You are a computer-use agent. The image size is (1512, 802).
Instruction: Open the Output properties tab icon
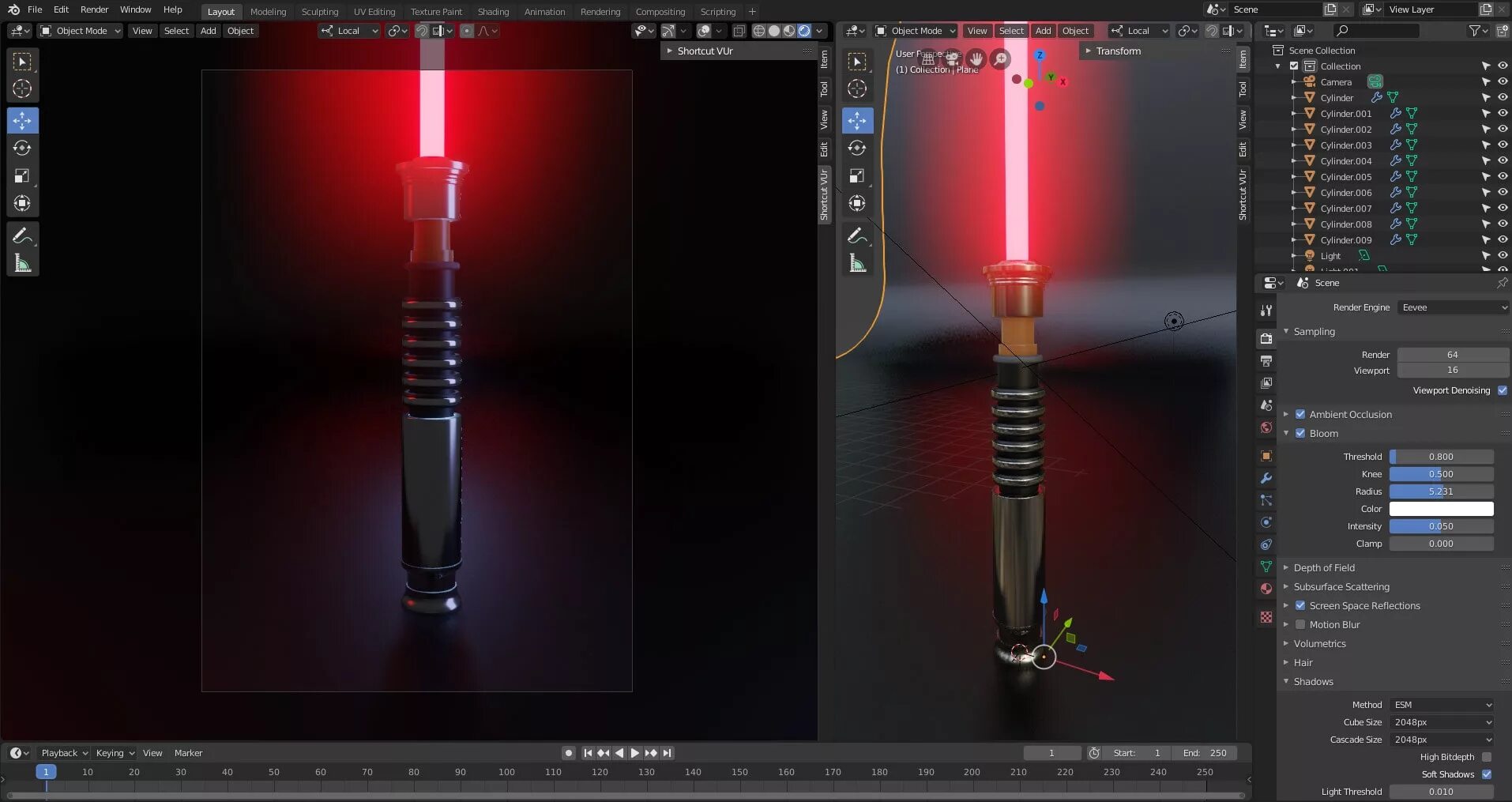tap(1266, 360)
